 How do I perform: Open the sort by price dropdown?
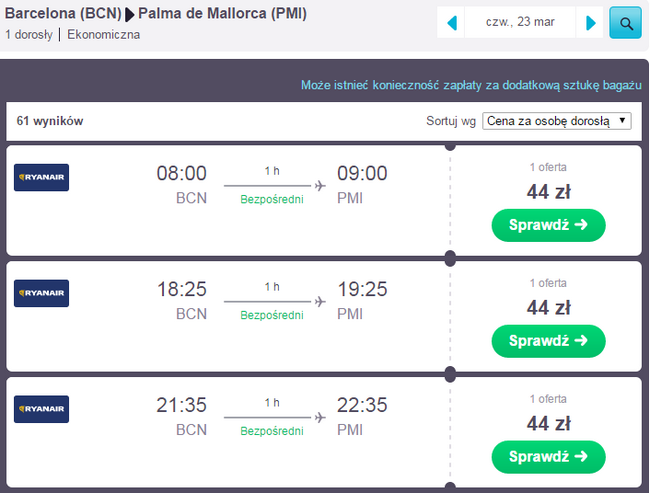pyautogui.click(x=557, y=121)
